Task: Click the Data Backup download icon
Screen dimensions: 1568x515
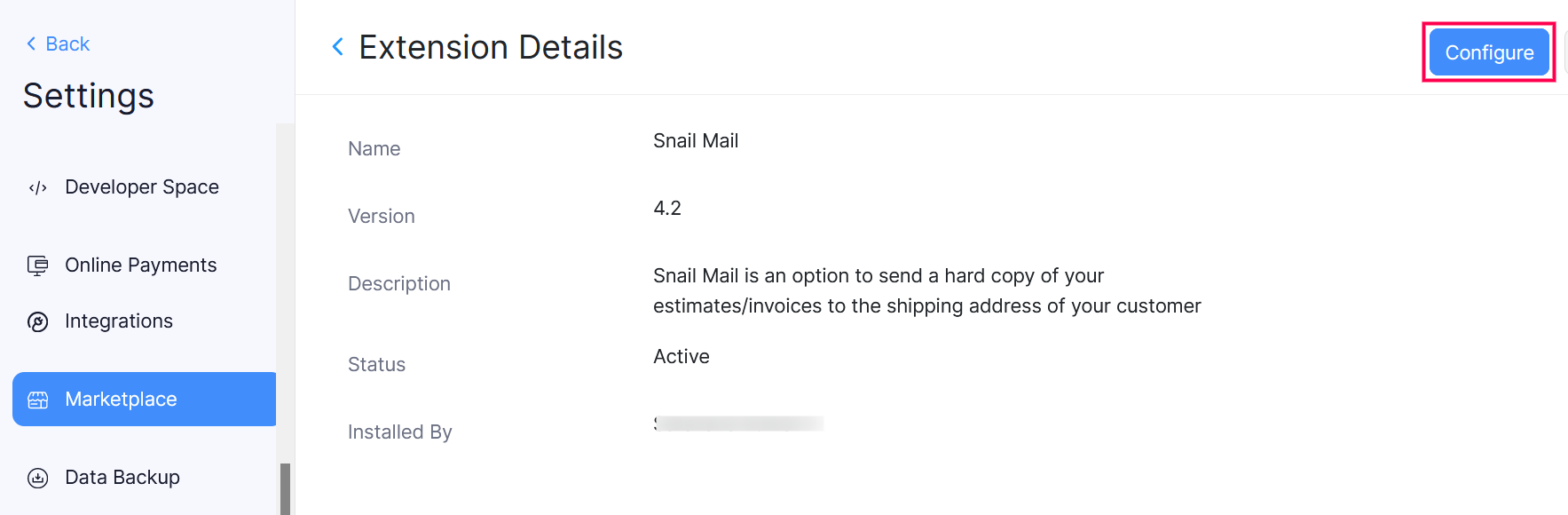Action: [x=37, y=478]
